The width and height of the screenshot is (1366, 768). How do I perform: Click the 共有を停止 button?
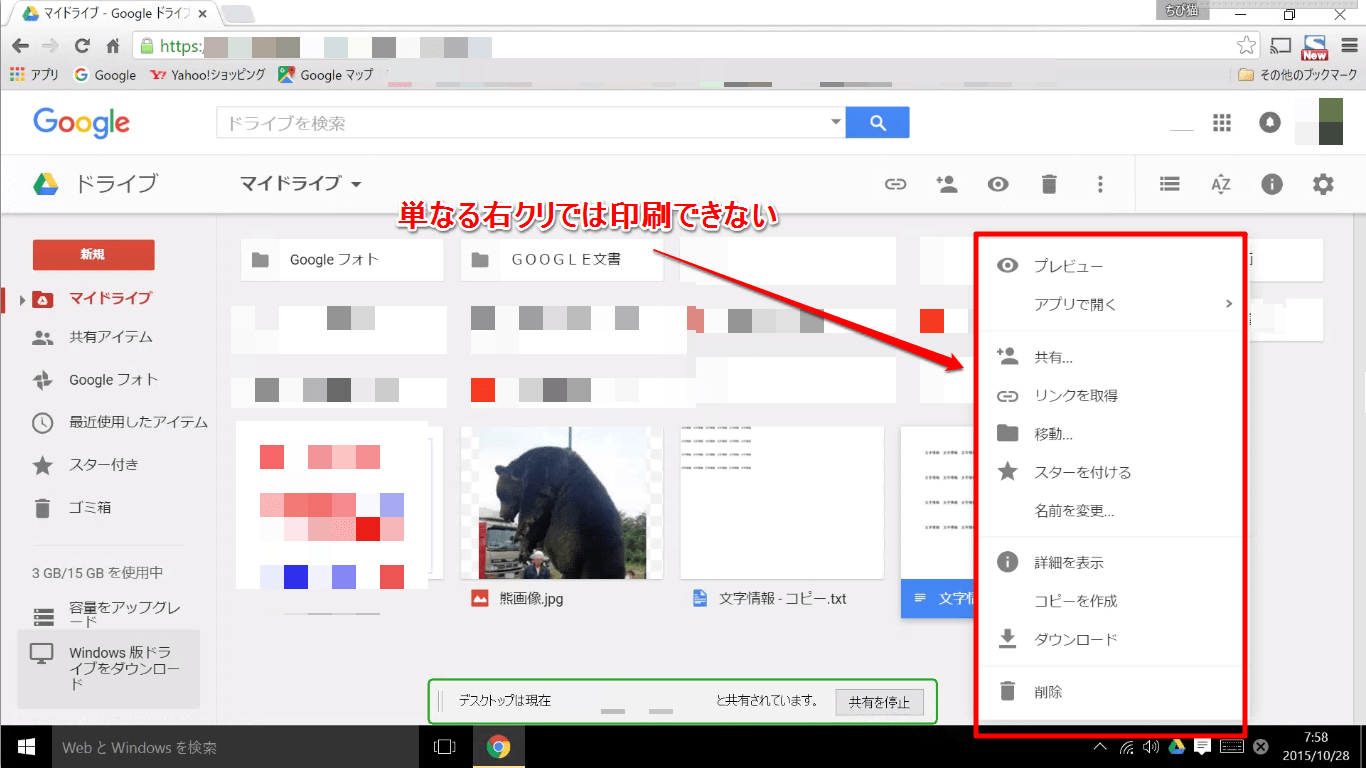coord(879,702)
